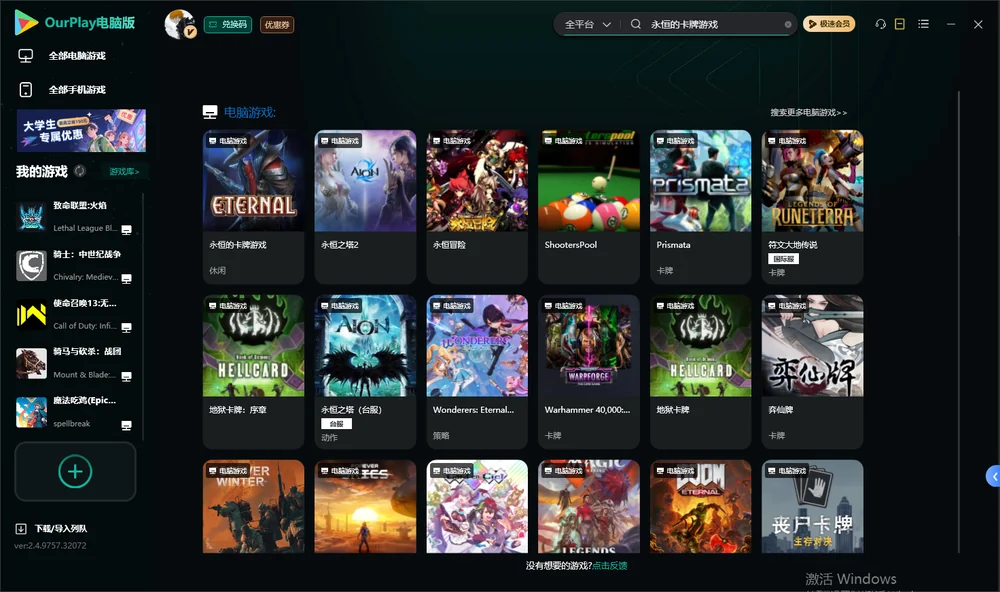
Task: Open the 游戏库> link
Action: click(124, 172)
